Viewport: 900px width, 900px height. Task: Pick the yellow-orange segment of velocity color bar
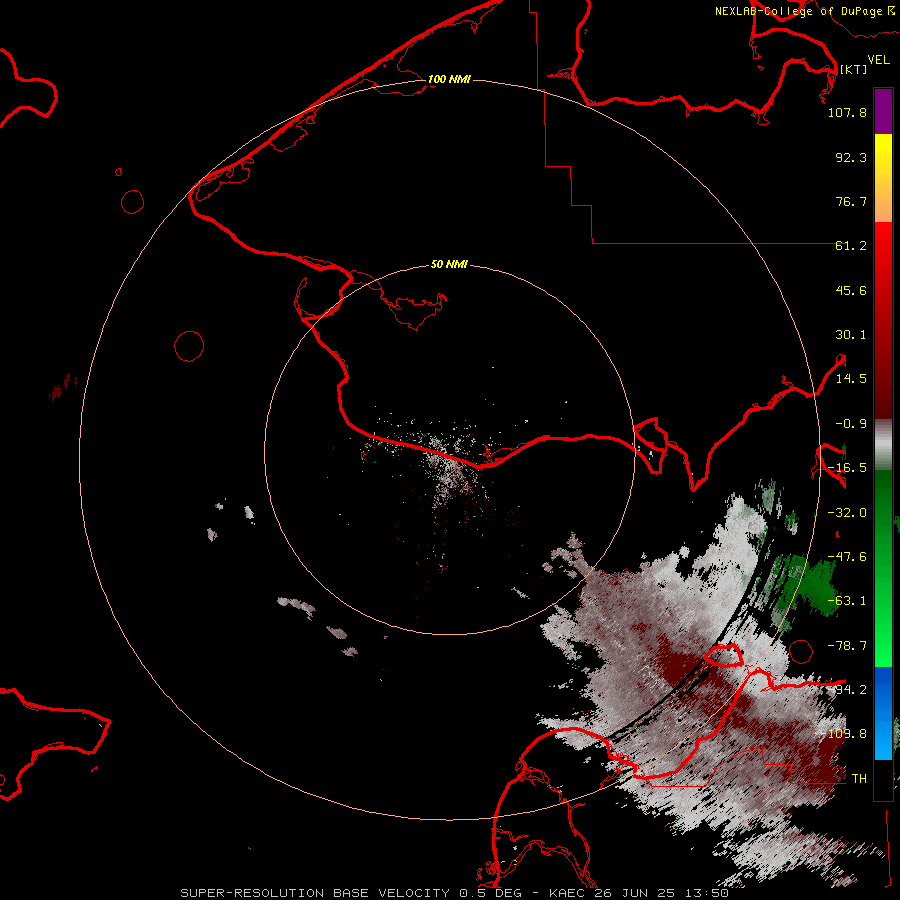(883, 178)
